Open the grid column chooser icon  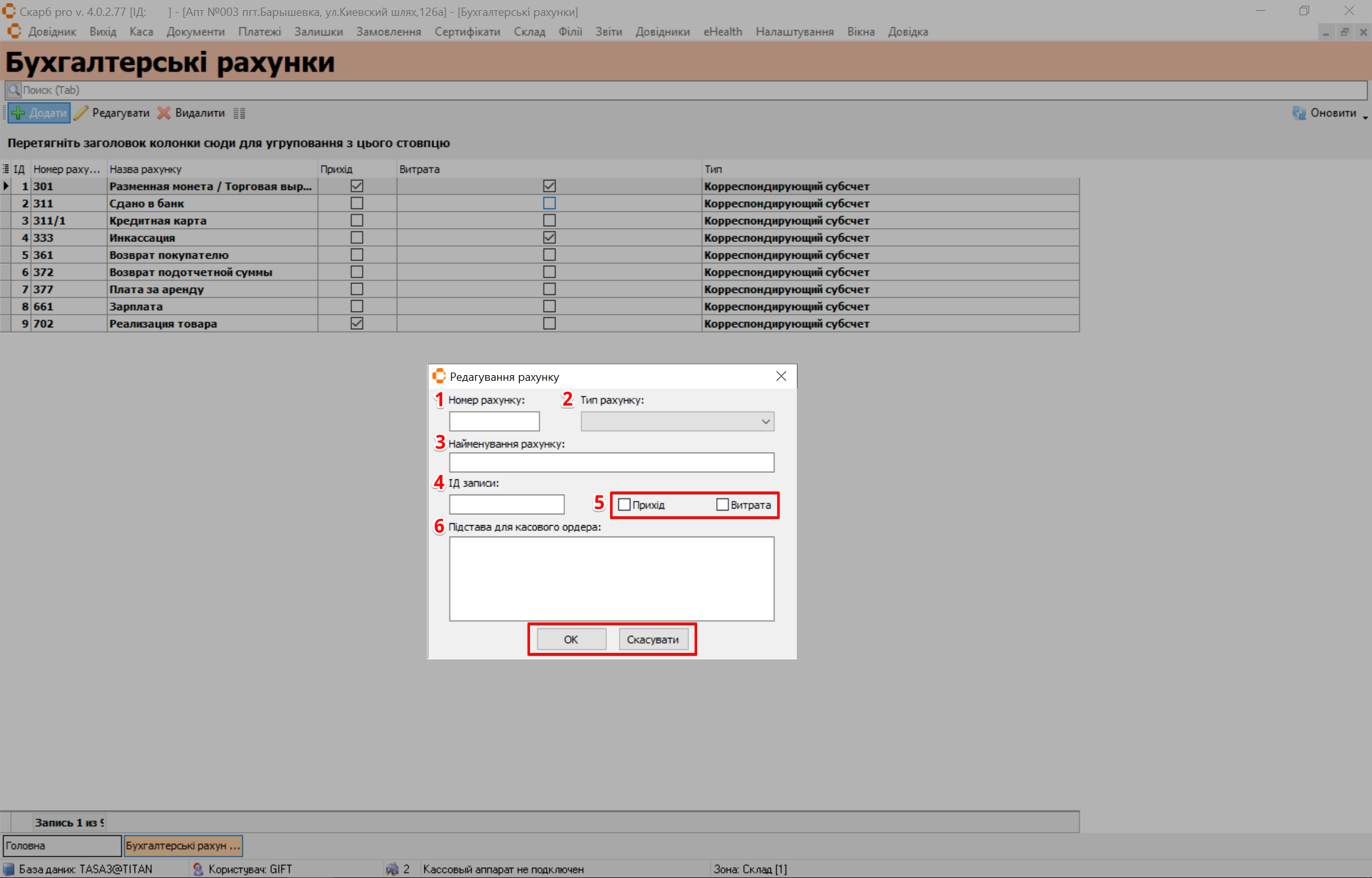[x=6, y=169]
